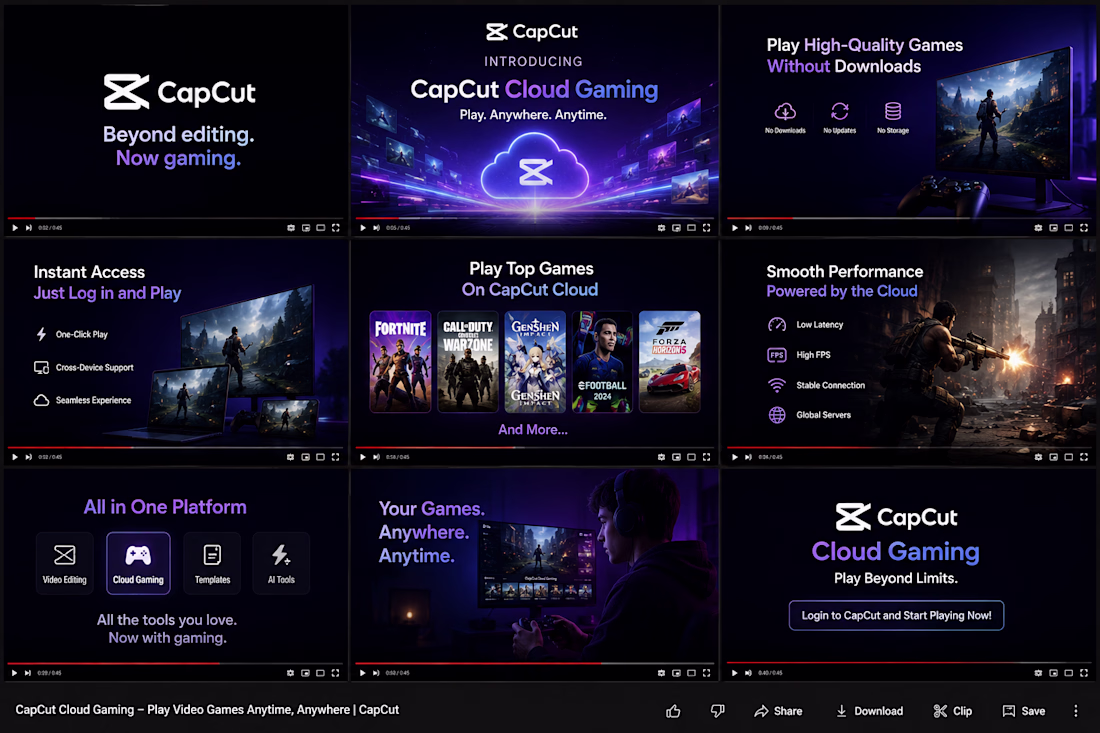Select the Fortnite game cover
This screenshot has width=1100, height=733.
(400, 361)
